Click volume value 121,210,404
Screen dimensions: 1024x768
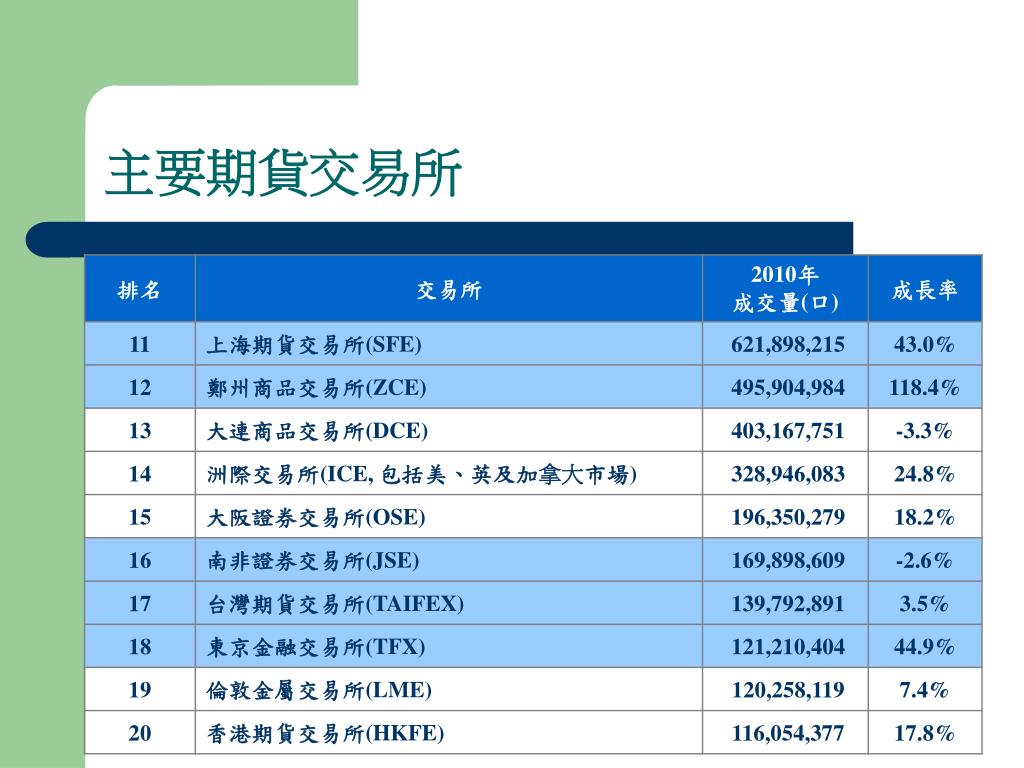788,646
